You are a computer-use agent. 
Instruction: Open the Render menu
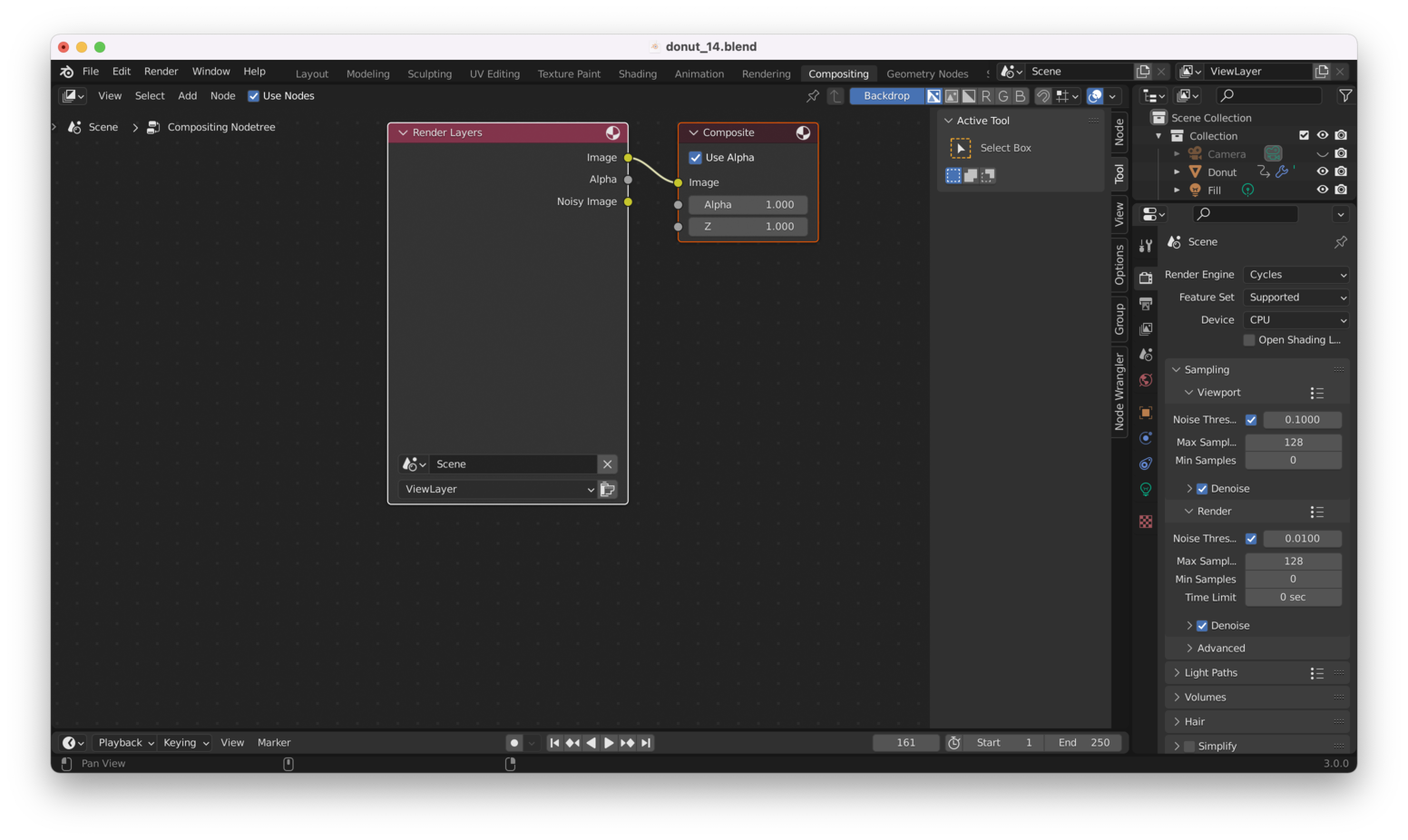click(161, 71)
